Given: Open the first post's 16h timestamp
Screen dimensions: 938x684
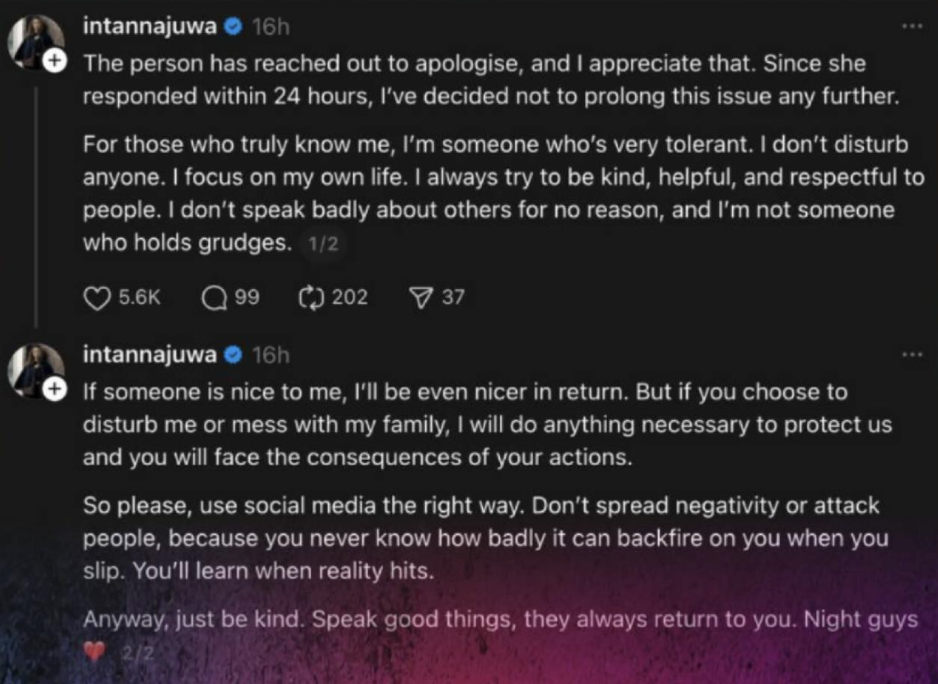Looking at the screenshot, I should 270,27.
